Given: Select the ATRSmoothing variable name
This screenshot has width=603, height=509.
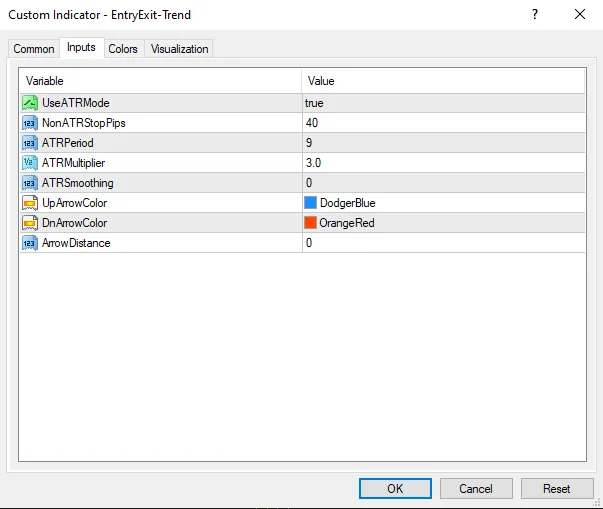Looking at the screenshot, I should pos(78,183).
